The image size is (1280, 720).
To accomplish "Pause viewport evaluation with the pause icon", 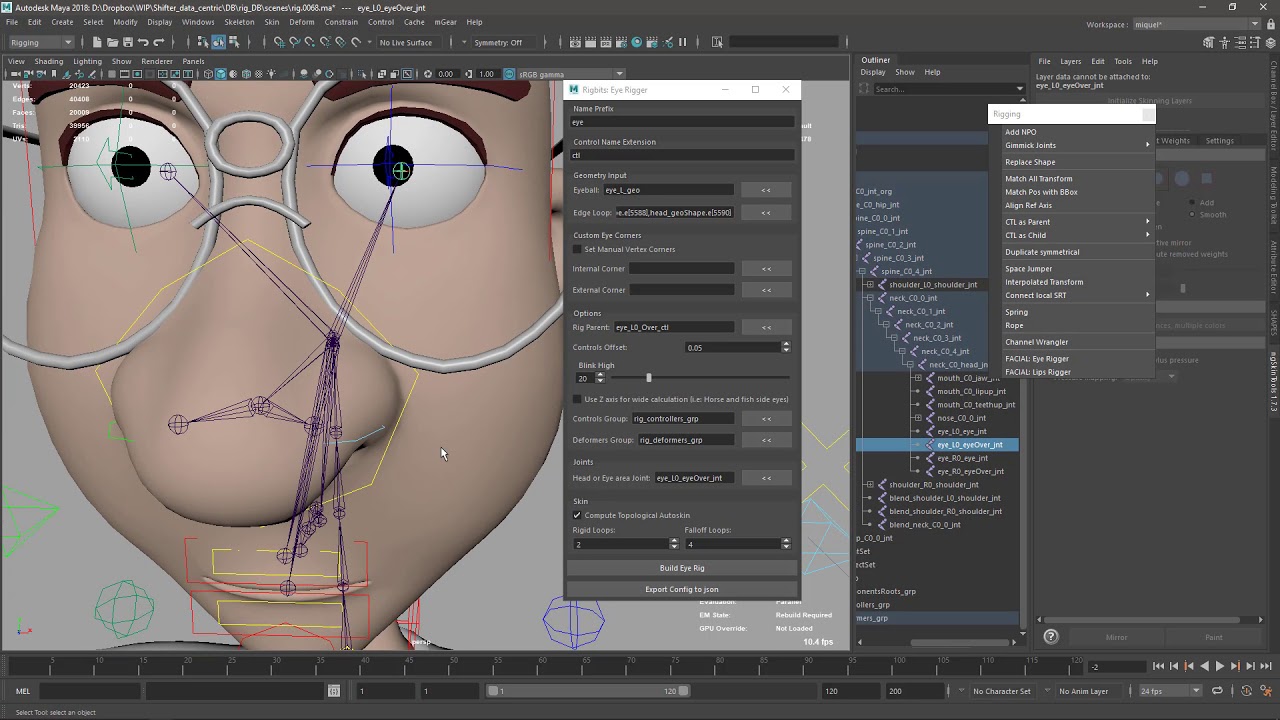I will click(683, 42).
